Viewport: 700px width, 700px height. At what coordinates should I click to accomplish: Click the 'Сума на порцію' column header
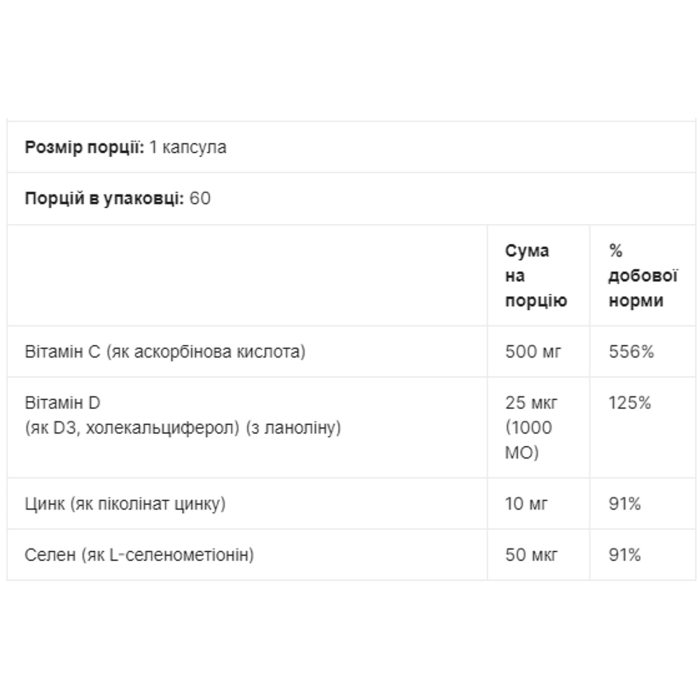536,275
